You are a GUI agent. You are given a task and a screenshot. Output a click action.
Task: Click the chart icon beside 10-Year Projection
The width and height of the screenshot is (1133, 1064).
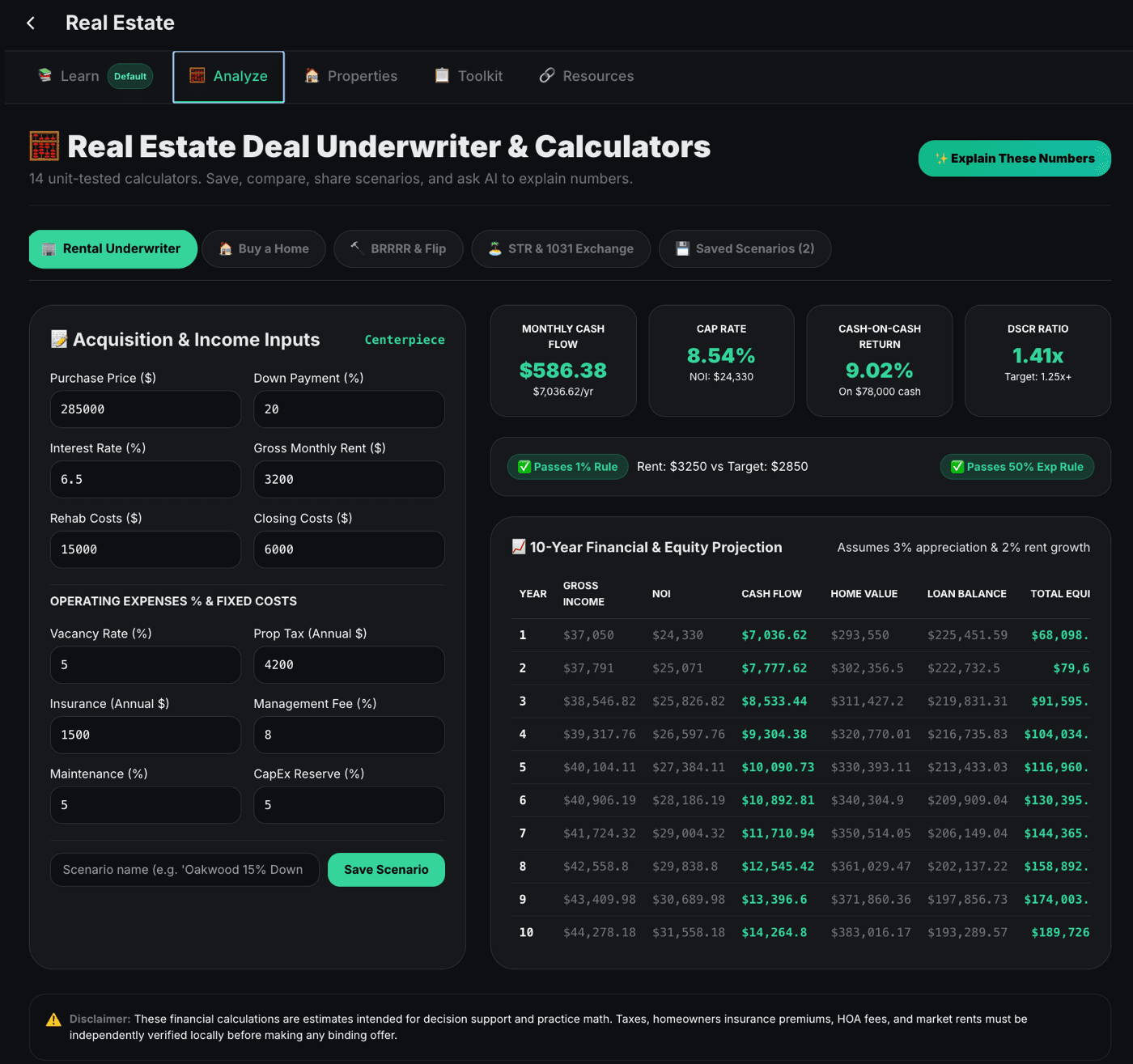coord(519,547)
